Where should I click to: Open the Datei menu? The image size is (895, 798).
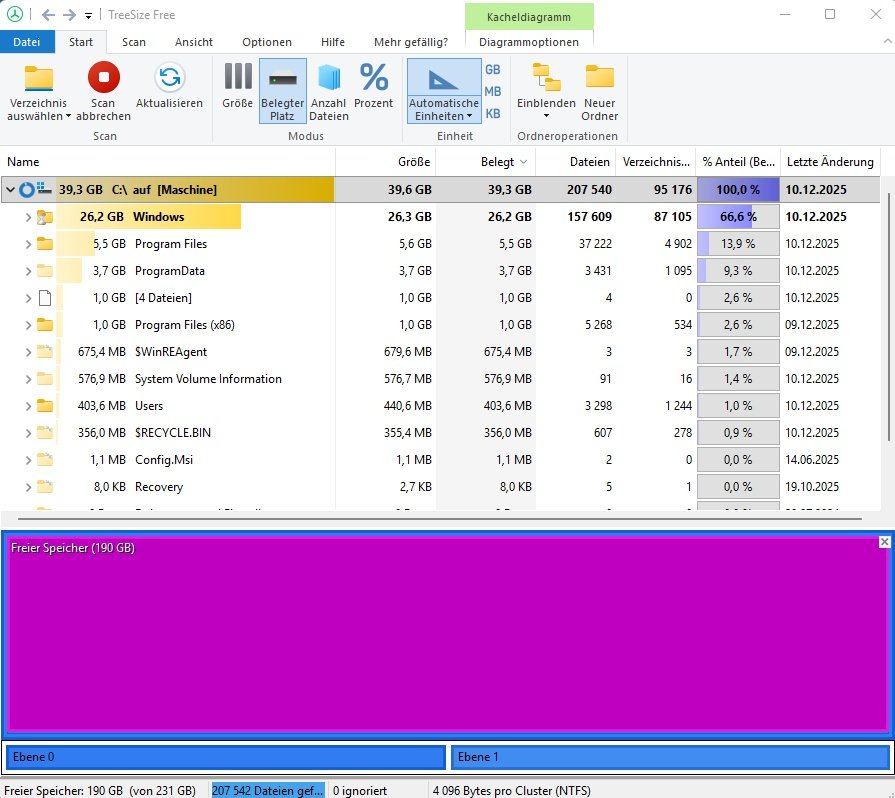[27, 42]
